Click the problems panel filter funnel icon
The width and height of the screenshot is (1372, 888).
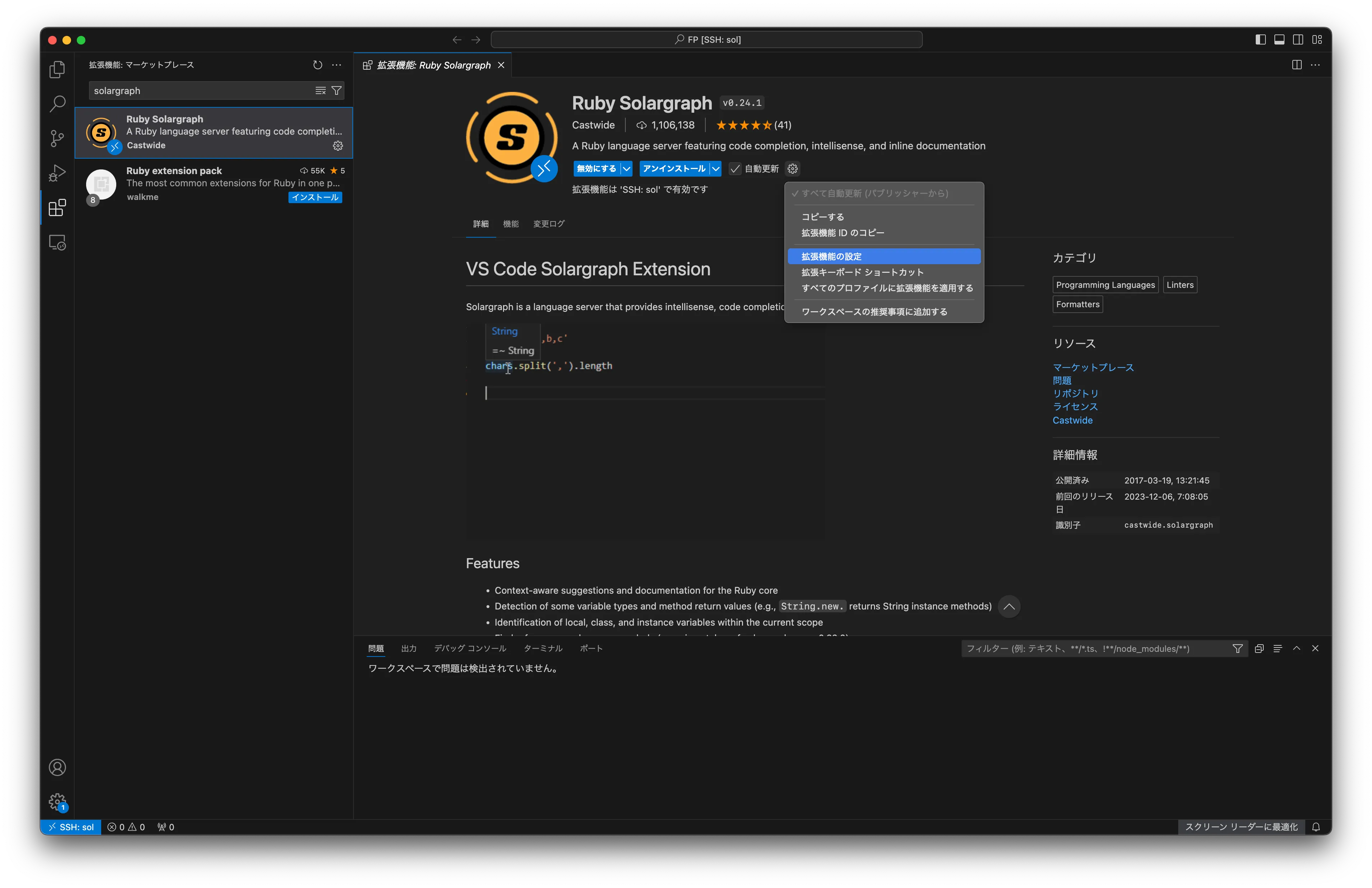1237,649
